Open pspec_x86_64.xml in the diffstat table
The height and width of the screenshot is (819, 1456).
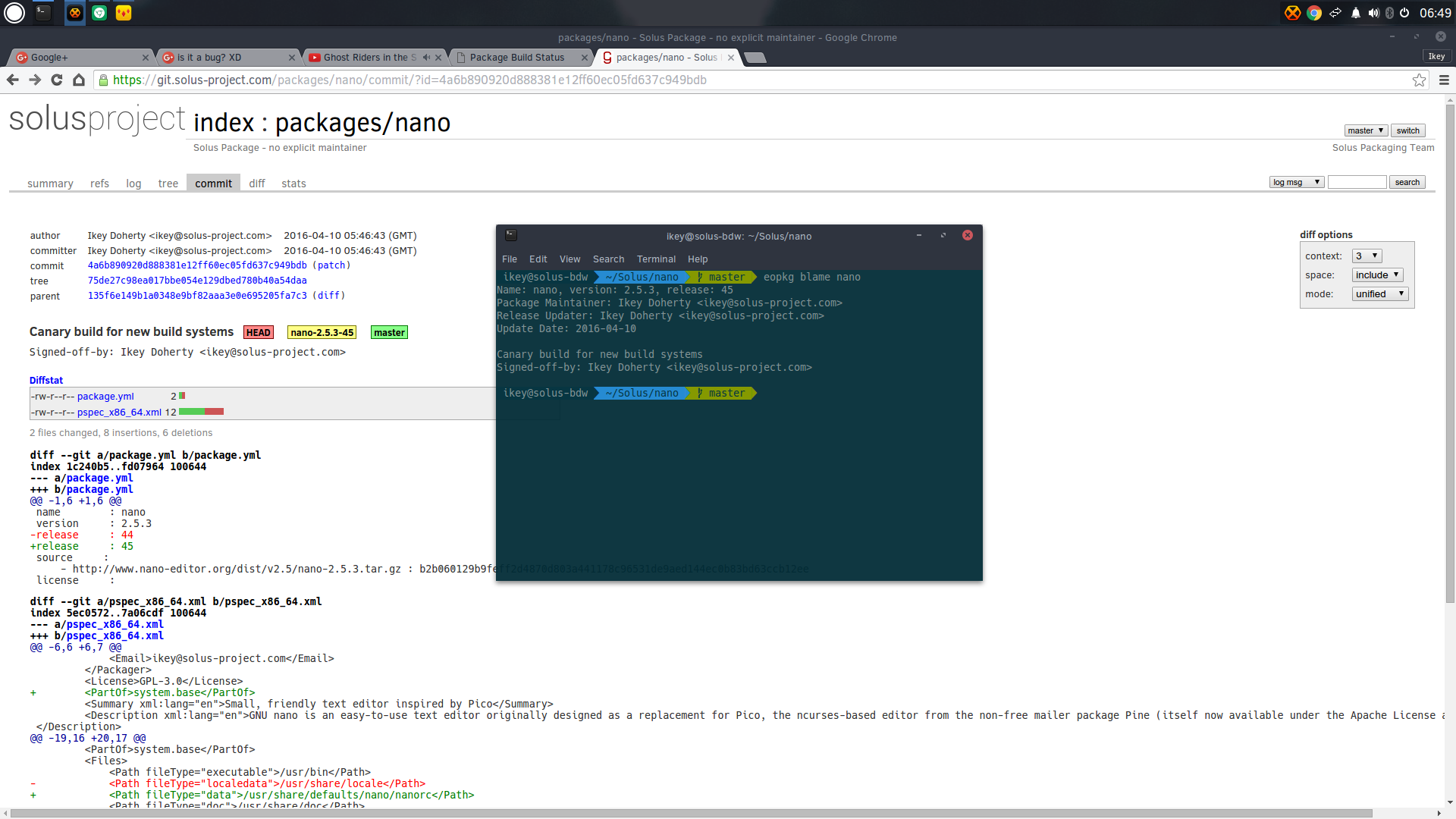(x=119, y=413)
